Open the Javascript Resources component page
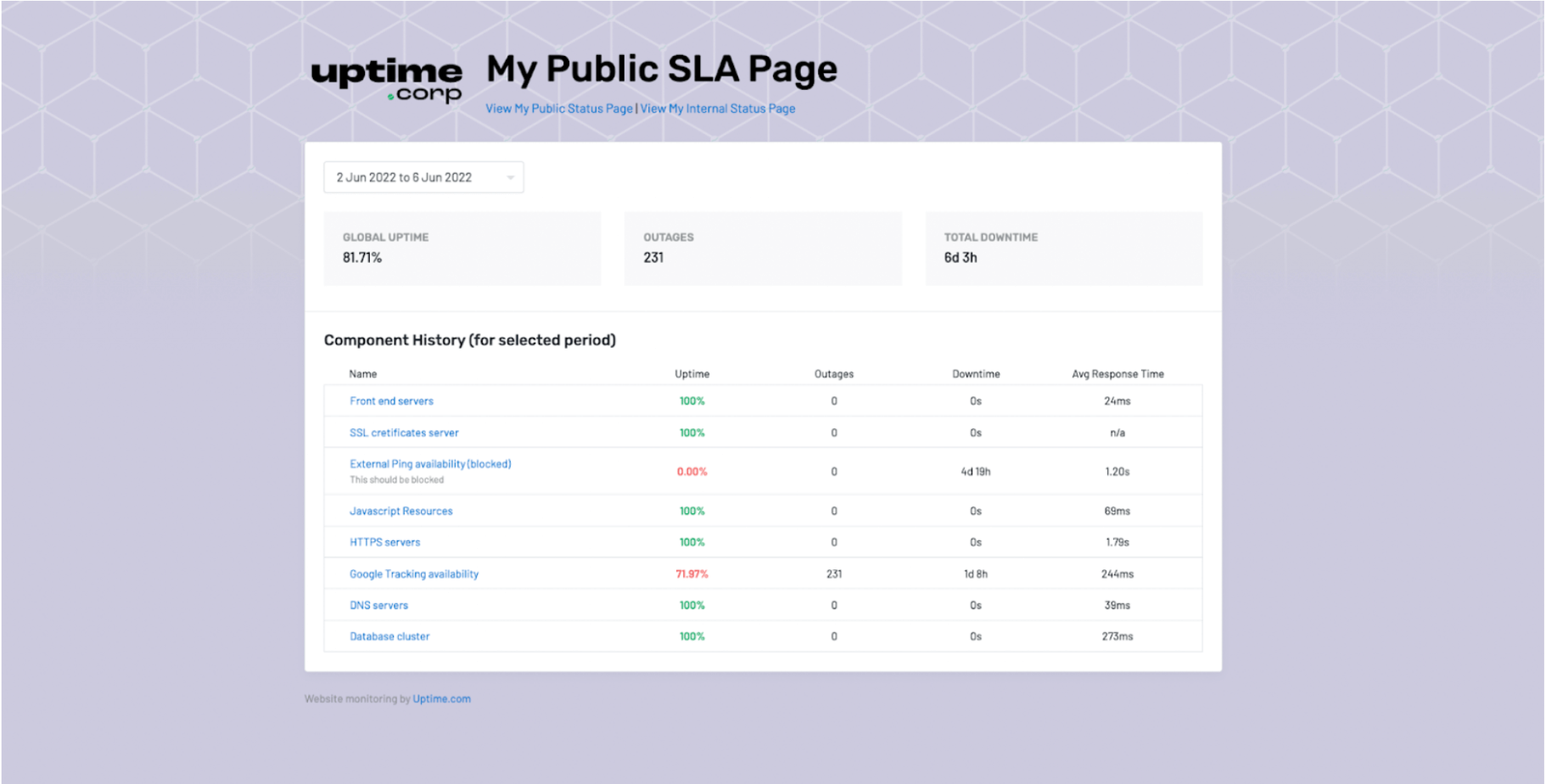Image resolution: width=1546 pixels, height=784 pixels. [x=401, y=511]
